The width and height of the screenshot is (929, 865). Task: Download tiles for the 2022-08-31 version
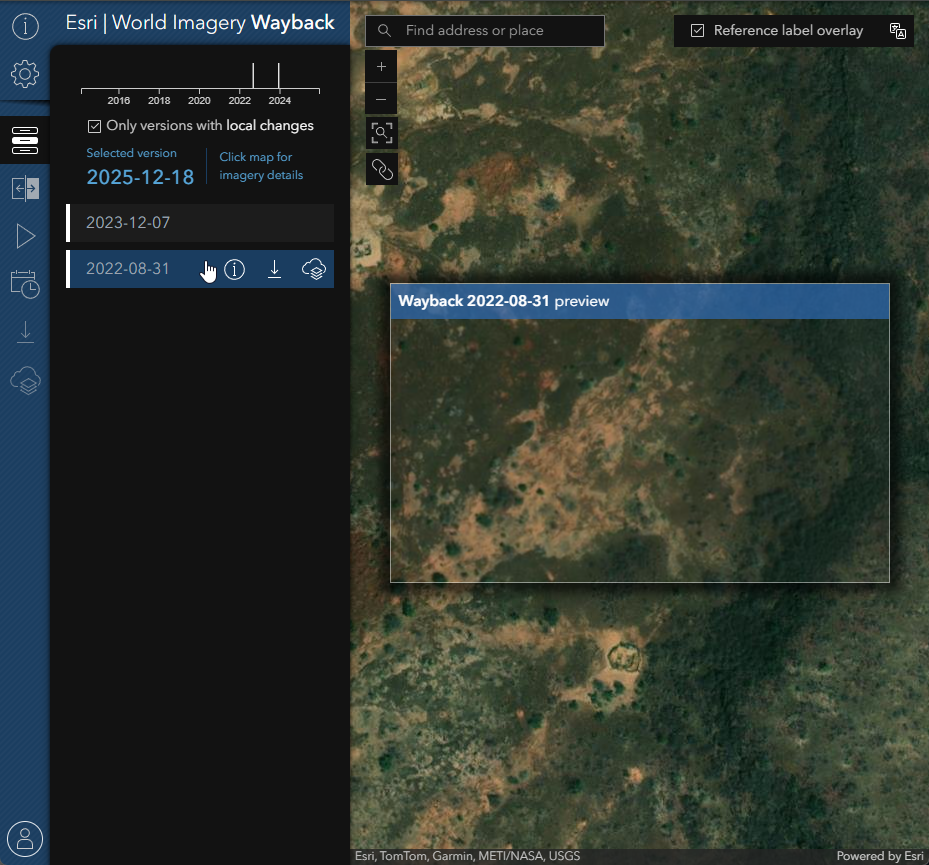tap(274, 269)
